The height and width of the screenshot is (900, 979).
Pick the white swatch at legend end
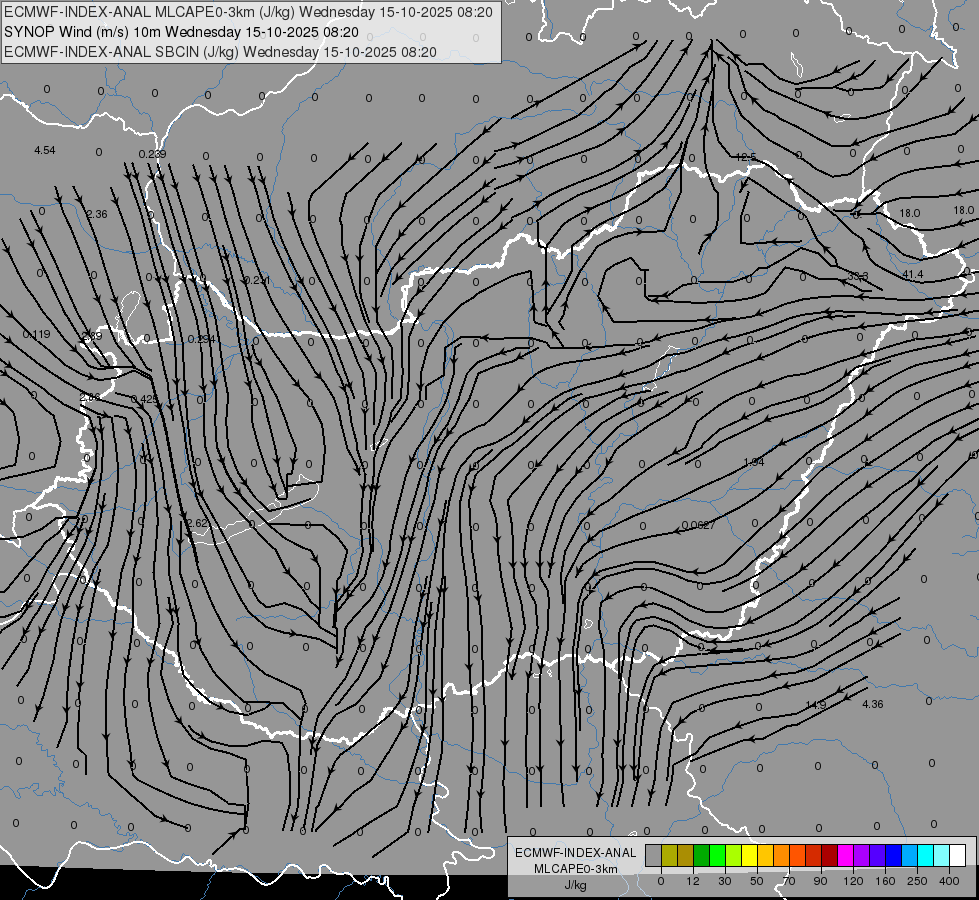point(957,855)
